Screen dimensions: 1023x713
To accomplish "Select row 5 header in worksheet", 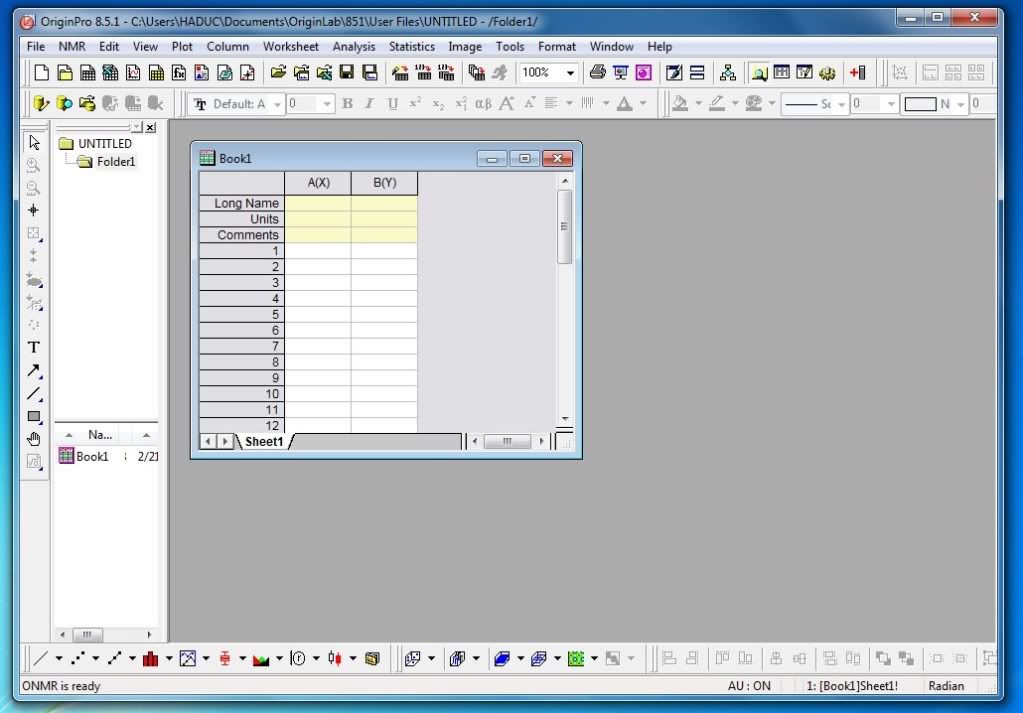I will pyautogui.click(x=241, y=314).
